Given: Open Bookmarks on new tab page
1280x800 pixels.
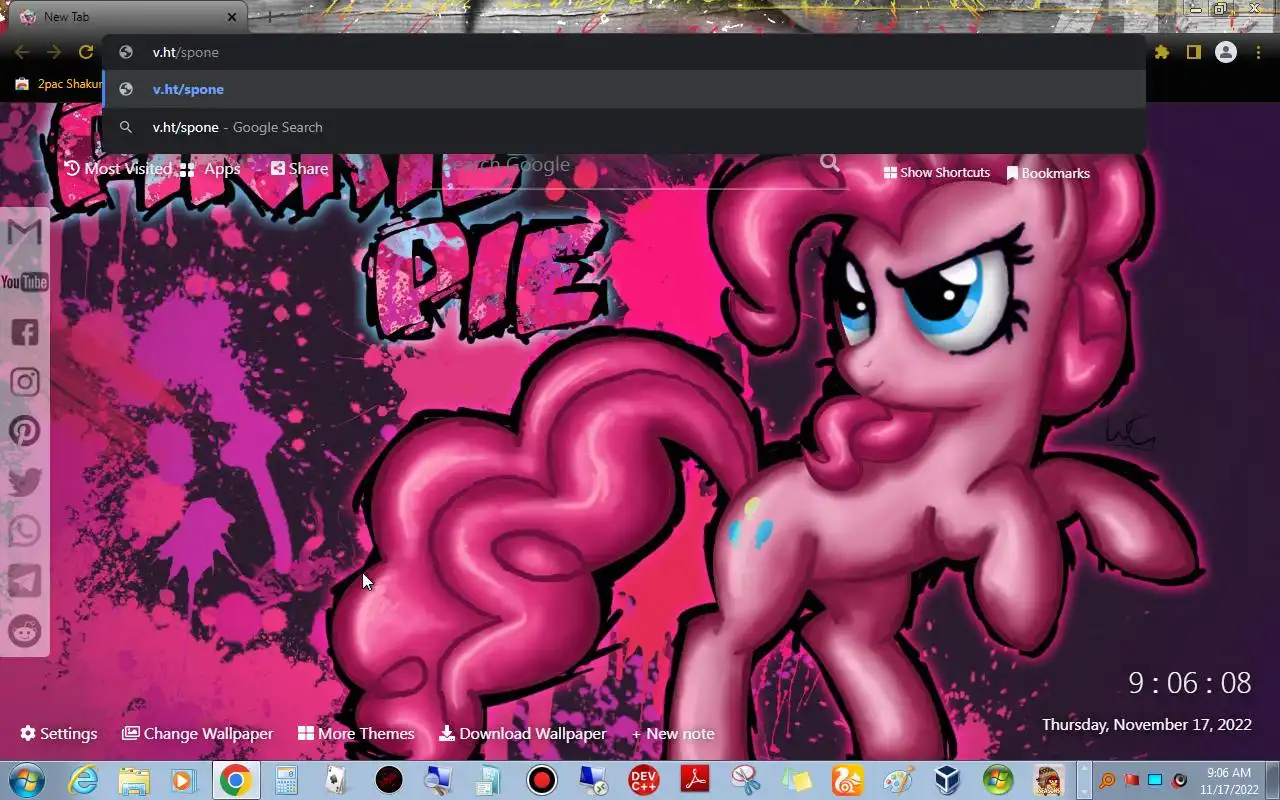Looking at the screenshot, I should pos(1048,173).
